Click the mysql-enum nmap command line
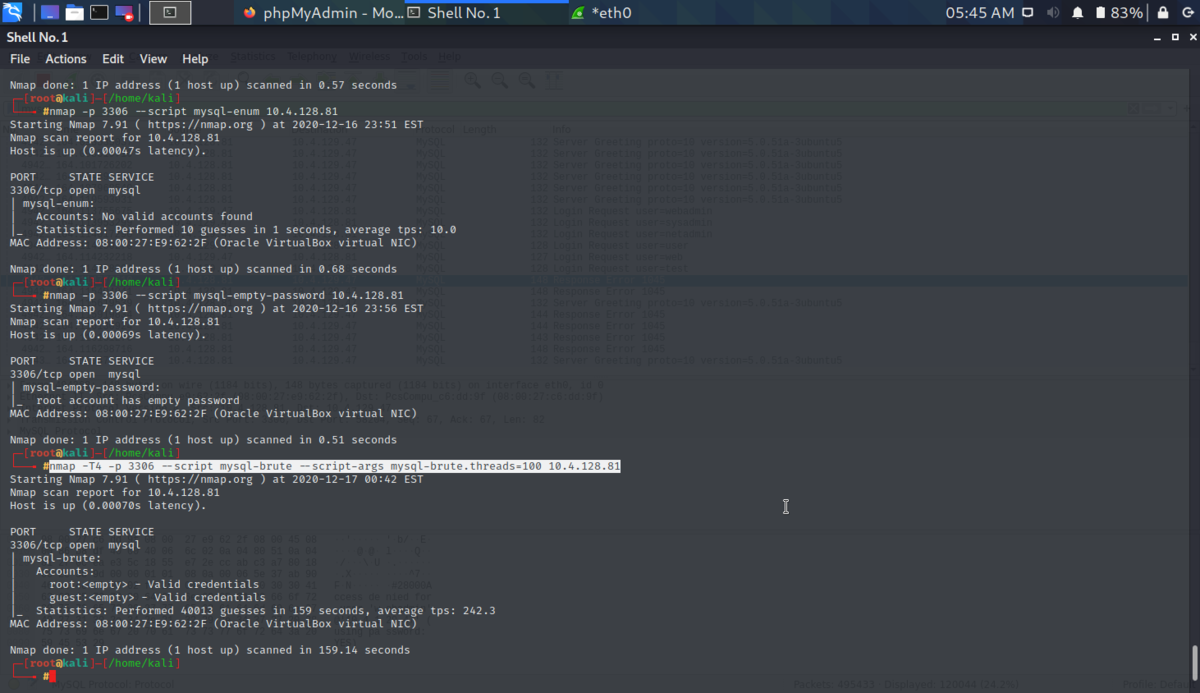This screenshot has height=693, width=1200. (194, 112)
